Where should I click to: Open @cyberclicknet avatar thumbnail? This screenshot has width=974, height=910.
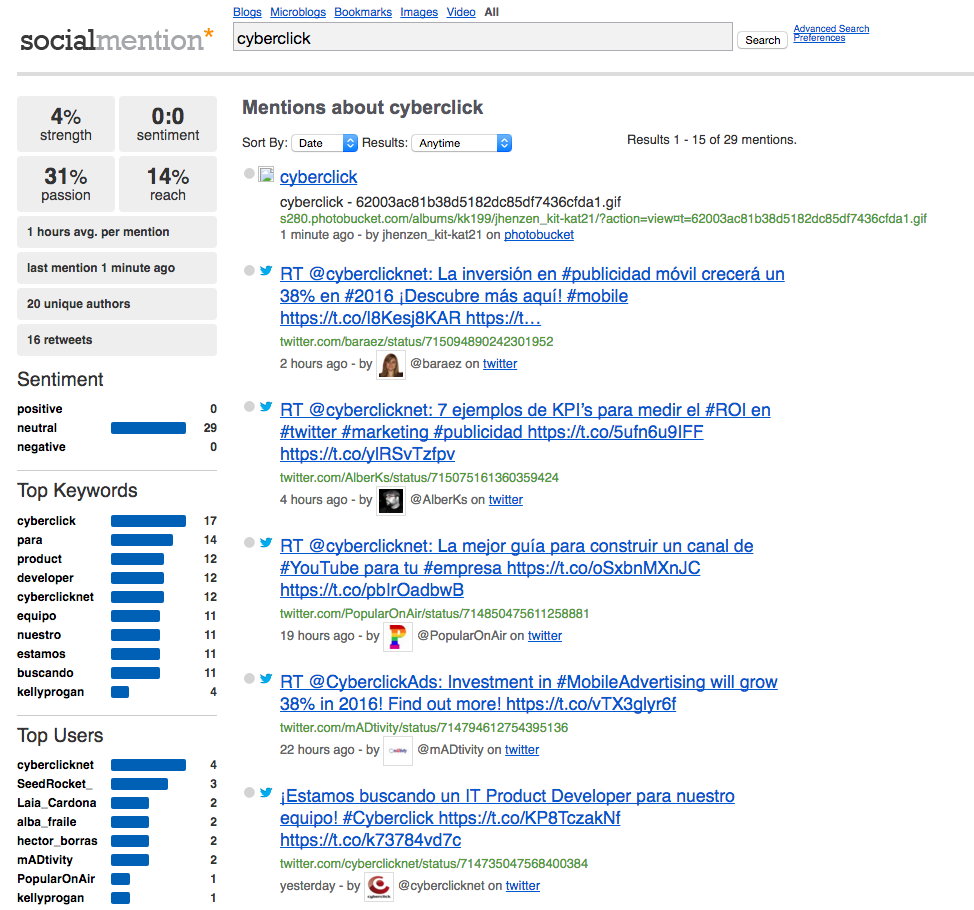click(379, 887)
